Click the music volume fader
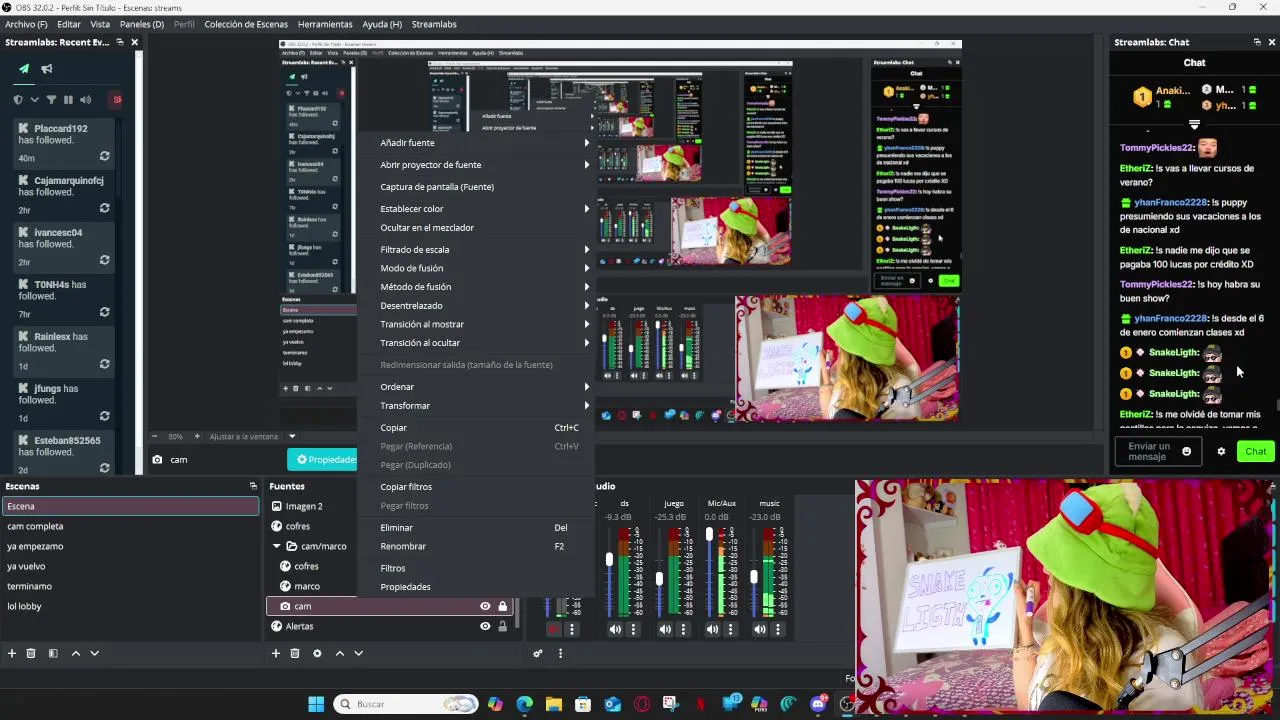1280x720 pixels. coord(754,577)
